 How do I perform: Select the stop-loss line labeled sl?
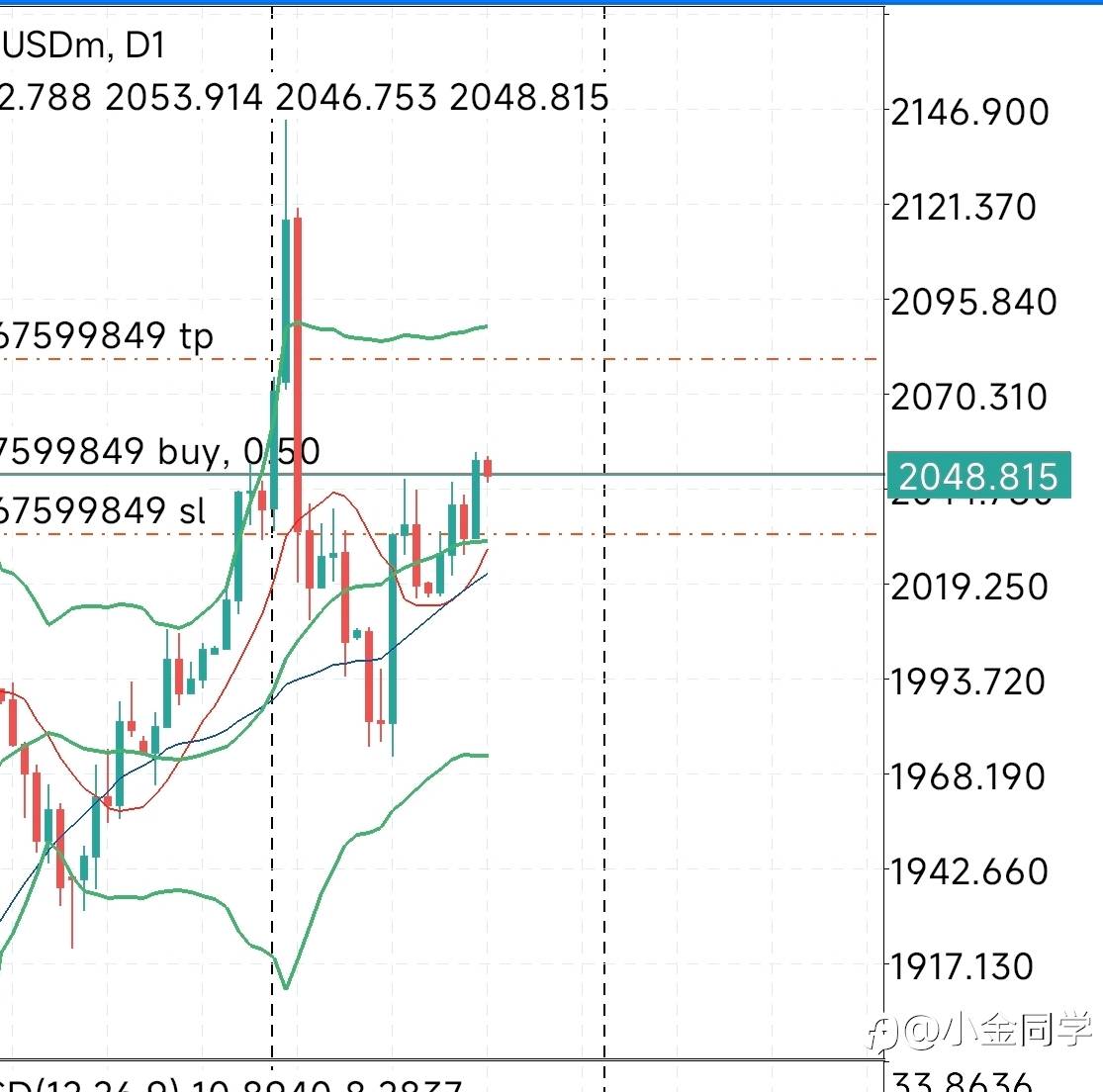click(x=439, y=534)
